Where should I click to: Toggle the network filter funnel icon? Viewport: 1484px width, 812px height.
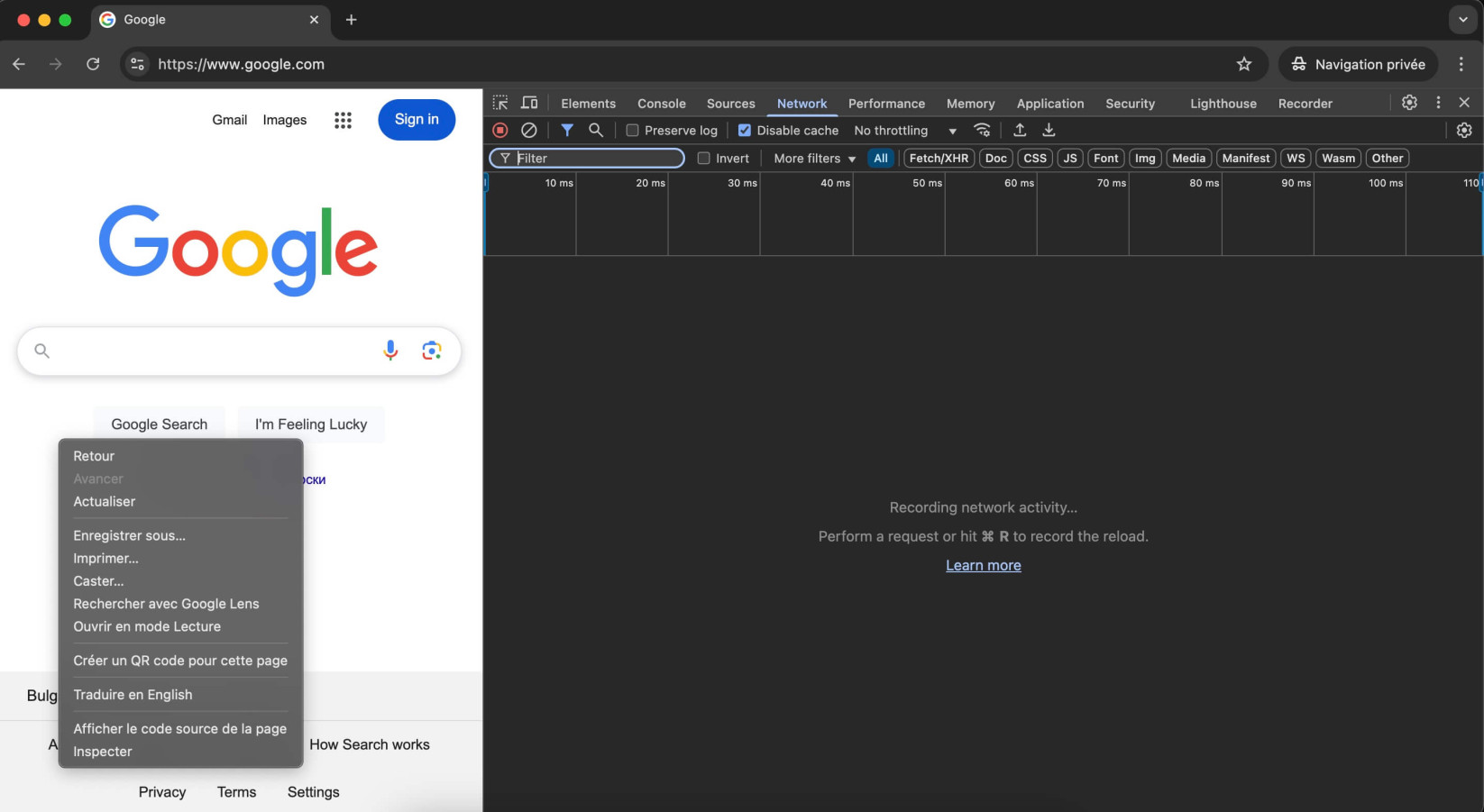tap(567, 131)
